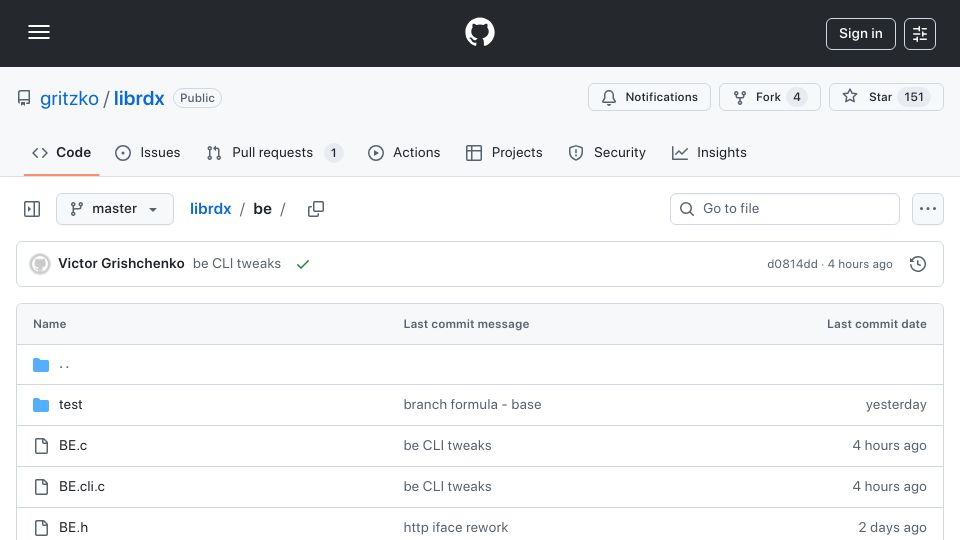Image resolution: width=960 pixels, height=540 pixels.
Task: Click the Sign in button
Action: [x=860, y=34]
